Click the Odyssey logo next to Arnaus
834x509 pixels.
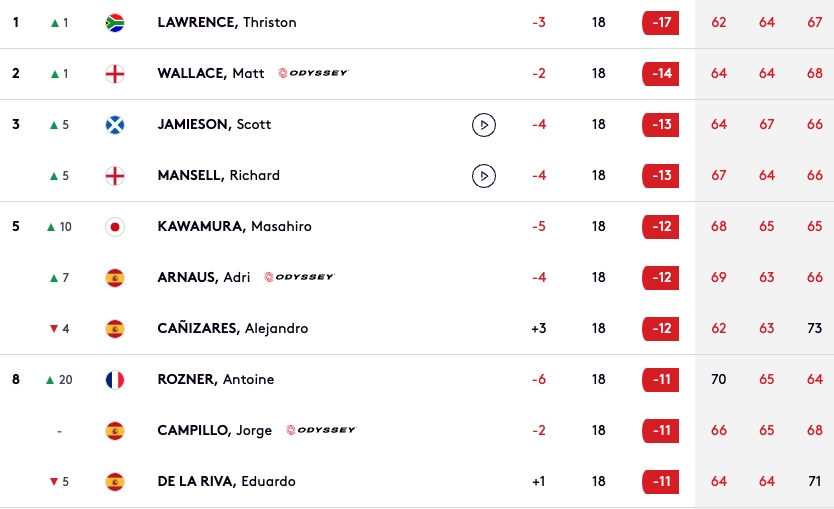point(299,277)
